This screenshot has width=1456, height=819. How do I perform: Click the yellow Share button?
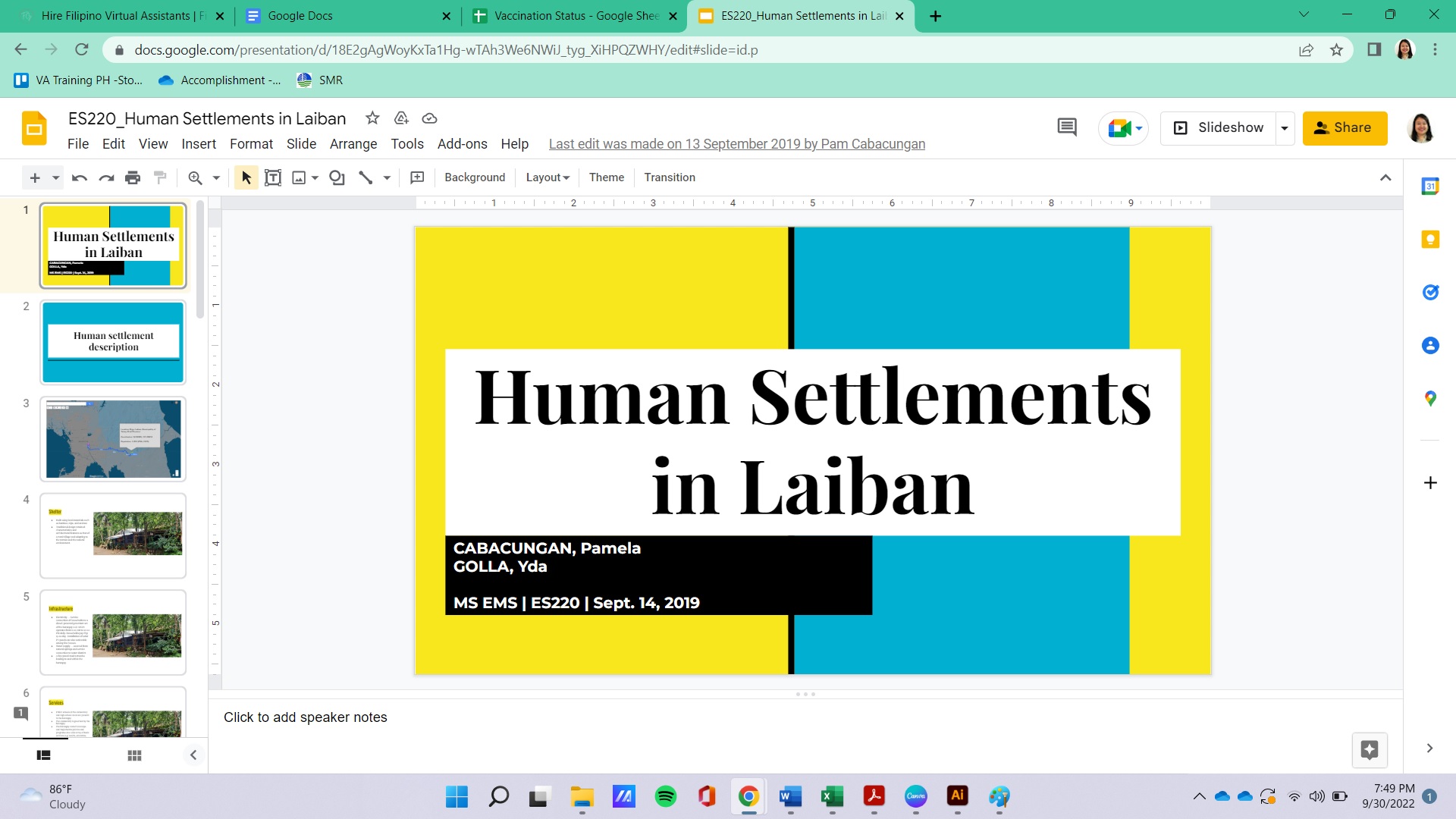point(1345,127)
